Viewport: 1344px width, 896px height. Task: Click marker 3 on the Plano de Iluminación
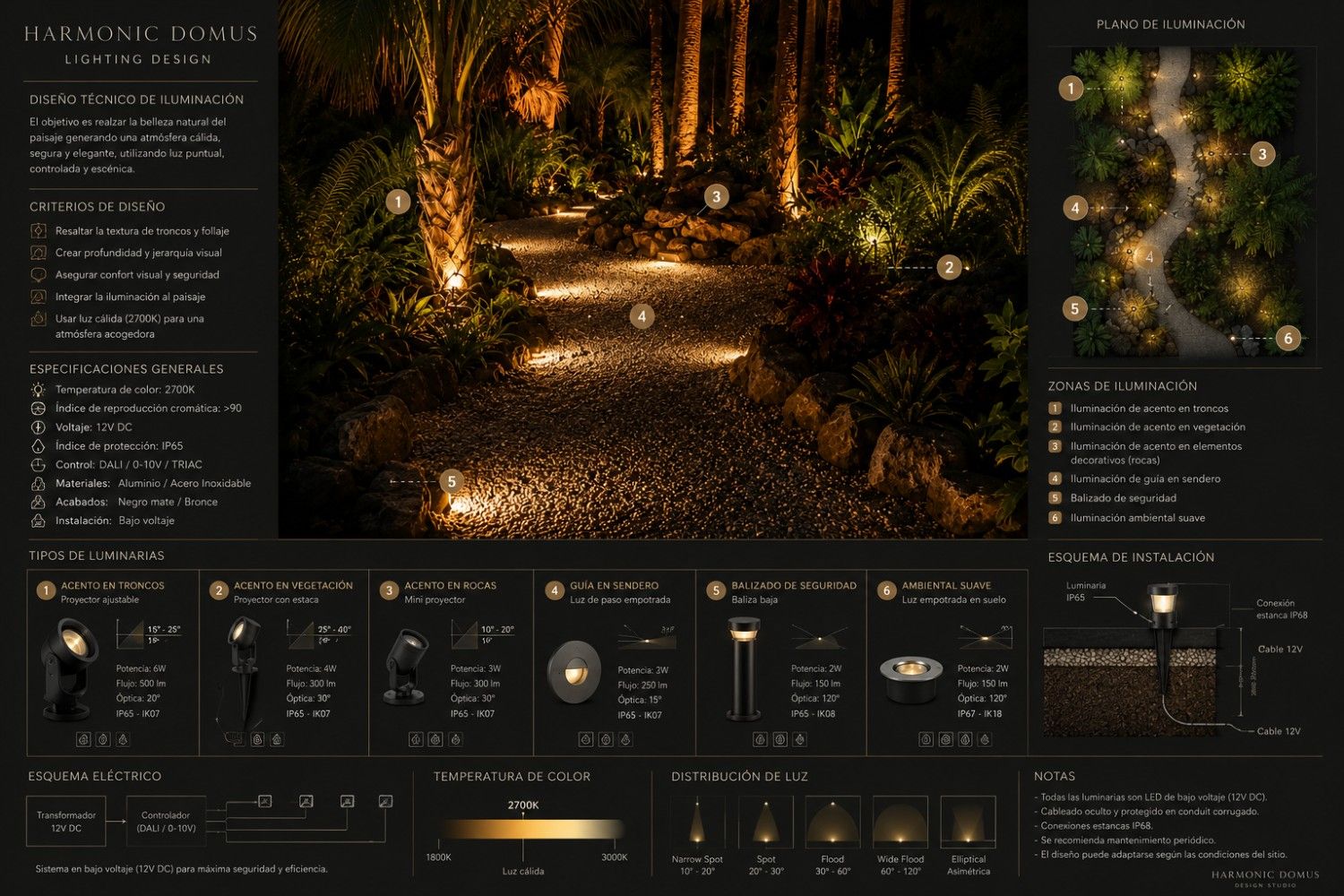[x=1262, y=154]
